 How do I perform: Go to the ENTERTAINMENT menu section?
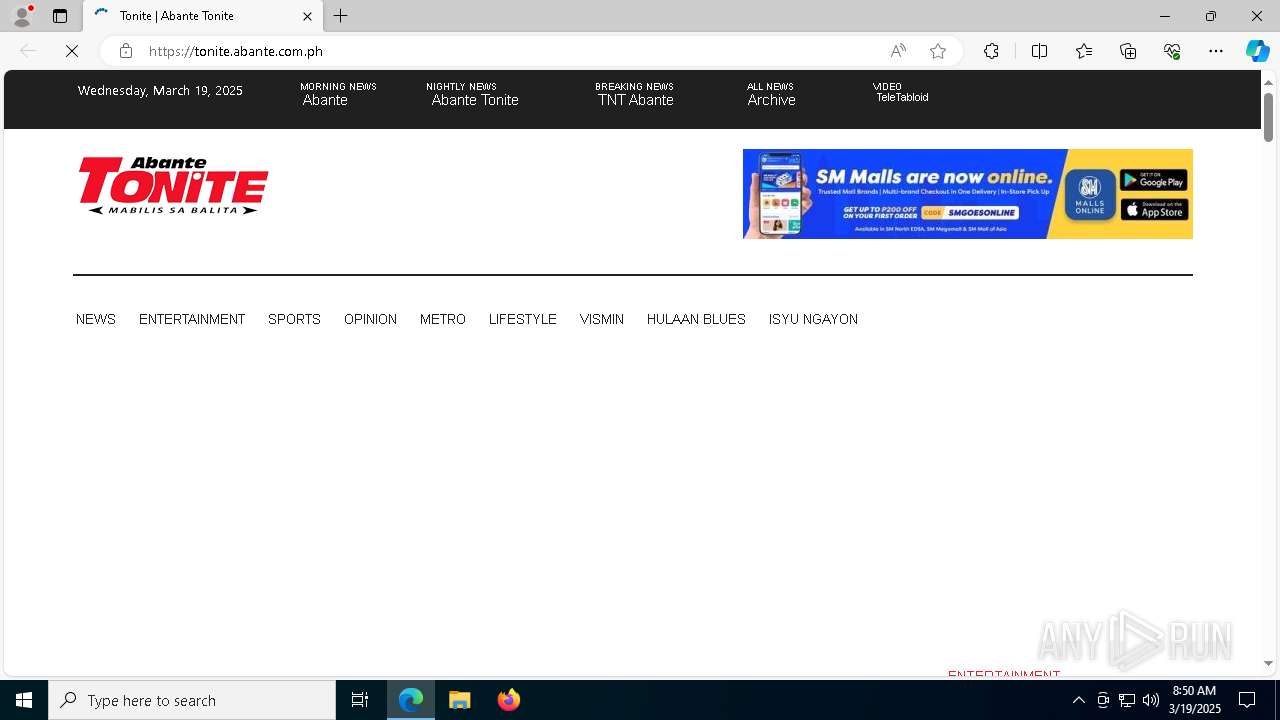(x=192, y=319)
